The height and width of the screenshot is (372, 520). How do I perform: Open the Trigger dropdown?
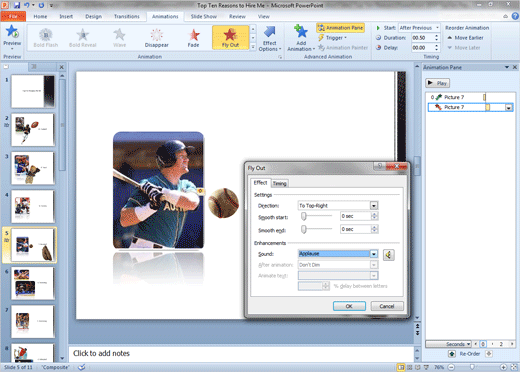coord(333,38)
